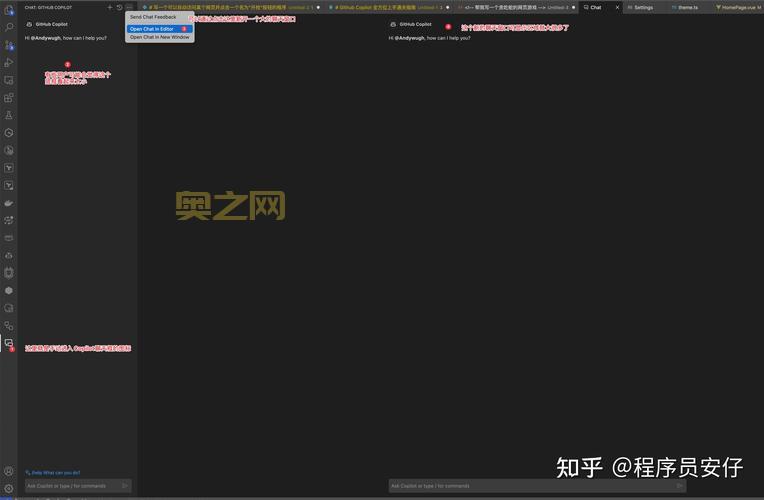Open the Accounts menu icon
The height and width of the screenshot is (500, 764).
9,471
